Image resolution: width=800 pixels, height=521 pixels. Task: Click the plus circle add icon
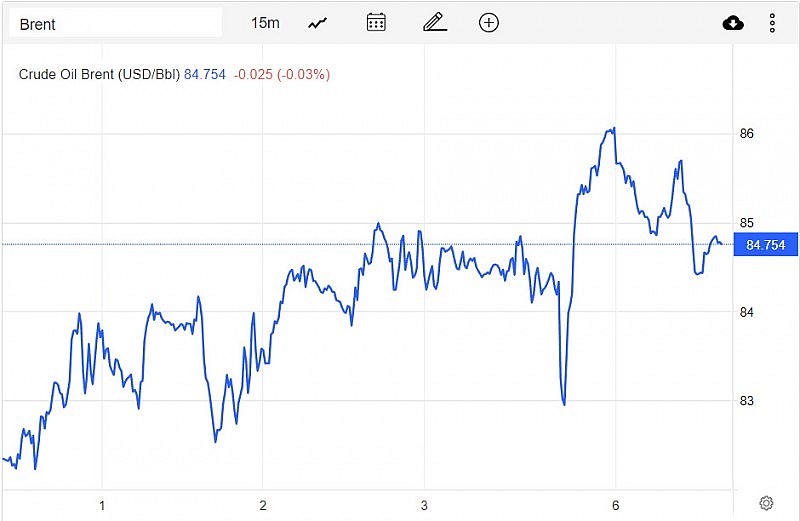pos(489,23)
